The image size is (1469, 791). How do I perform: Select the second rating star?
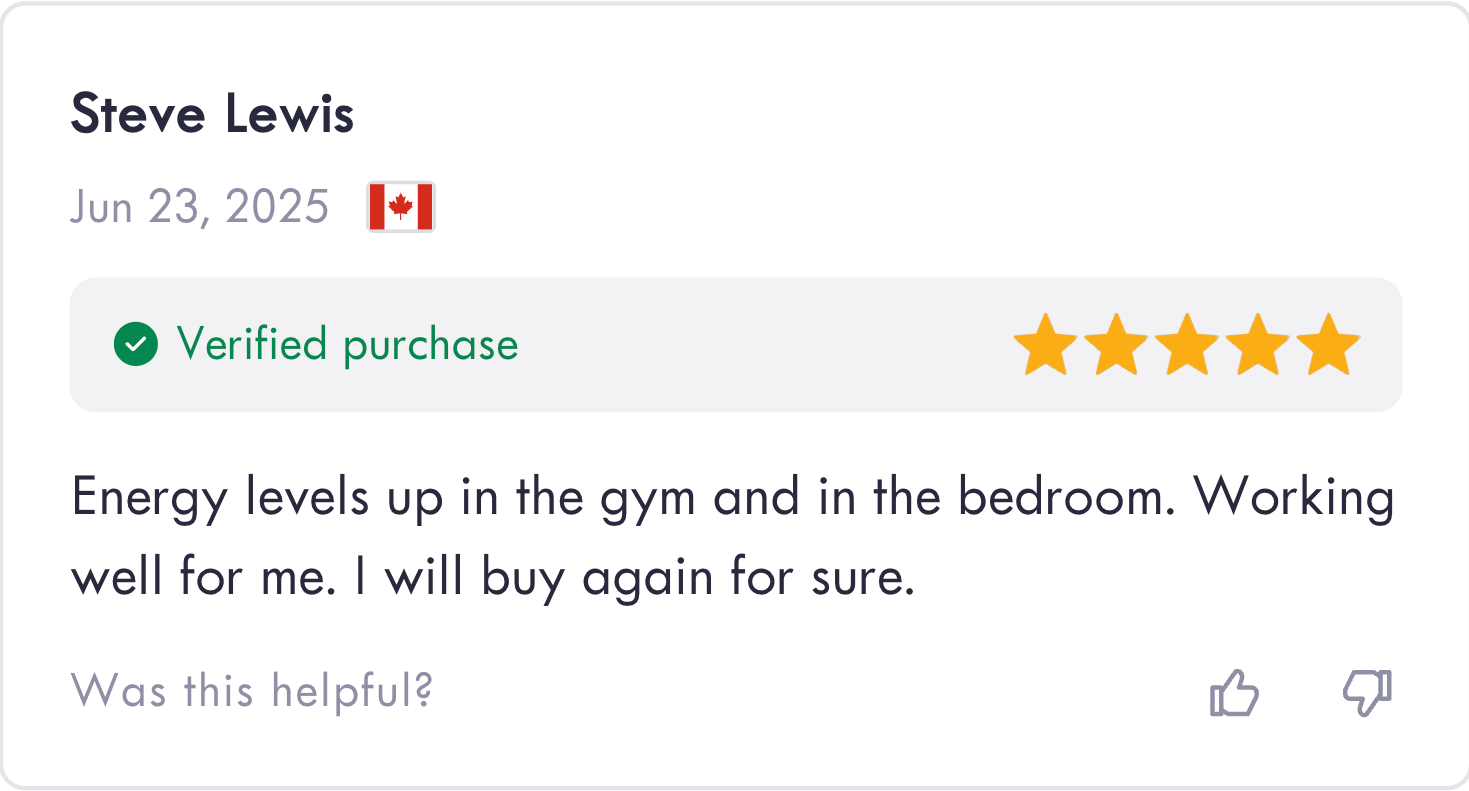1116,345
